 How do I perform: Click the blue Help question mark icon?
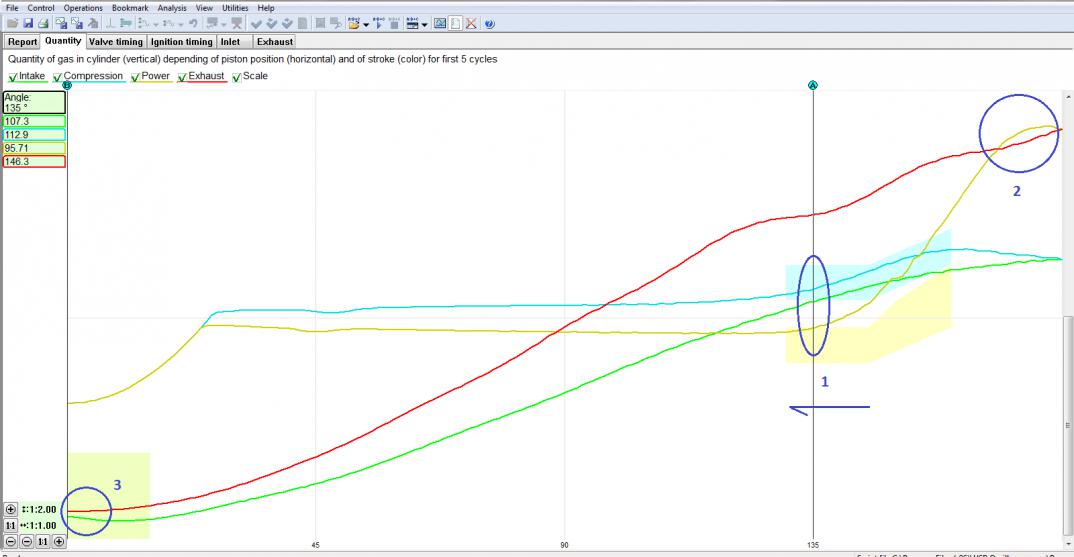[x=489, y=24]
